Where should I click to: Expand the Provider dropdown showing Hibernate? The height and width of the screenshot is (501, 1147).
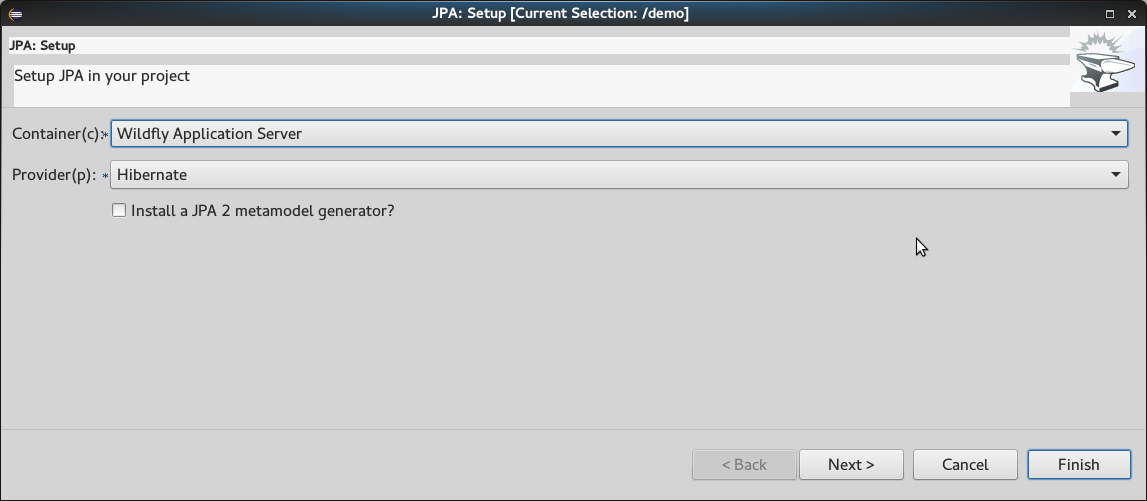point(610,174)
